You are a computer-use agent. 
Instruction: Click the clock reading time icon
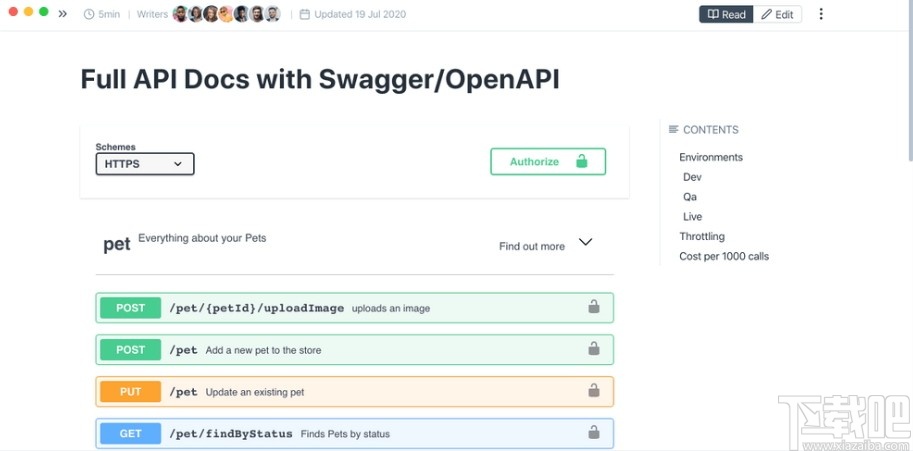(x=89, y=15)
